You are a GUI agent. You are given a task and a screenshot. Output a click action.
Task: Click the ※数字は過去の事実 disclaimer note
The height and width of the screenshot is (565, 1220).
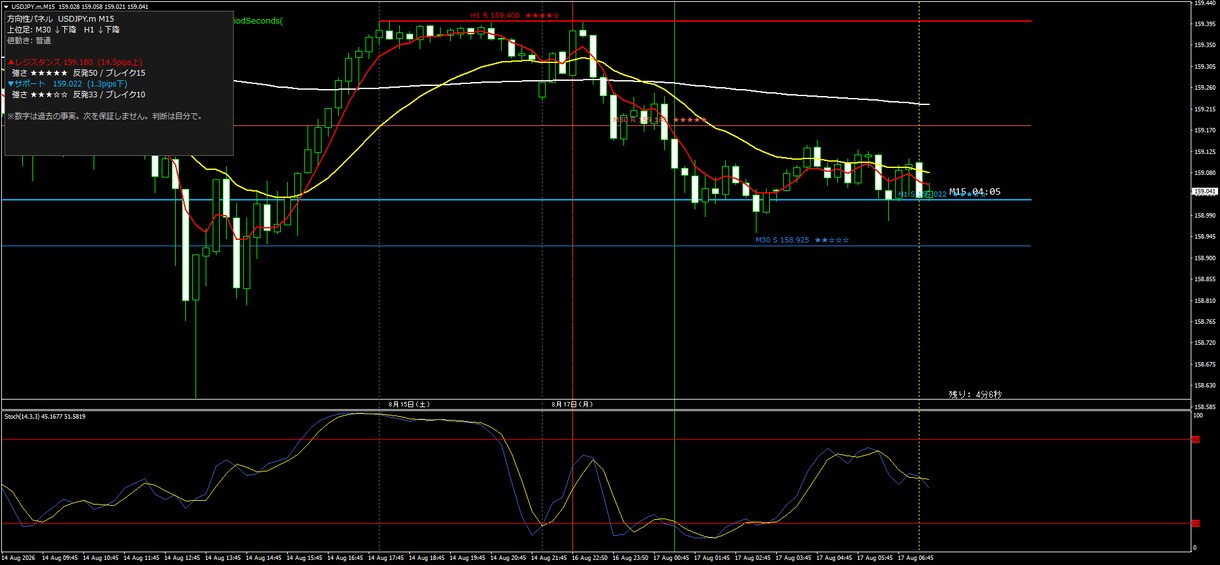coord(104,116)
